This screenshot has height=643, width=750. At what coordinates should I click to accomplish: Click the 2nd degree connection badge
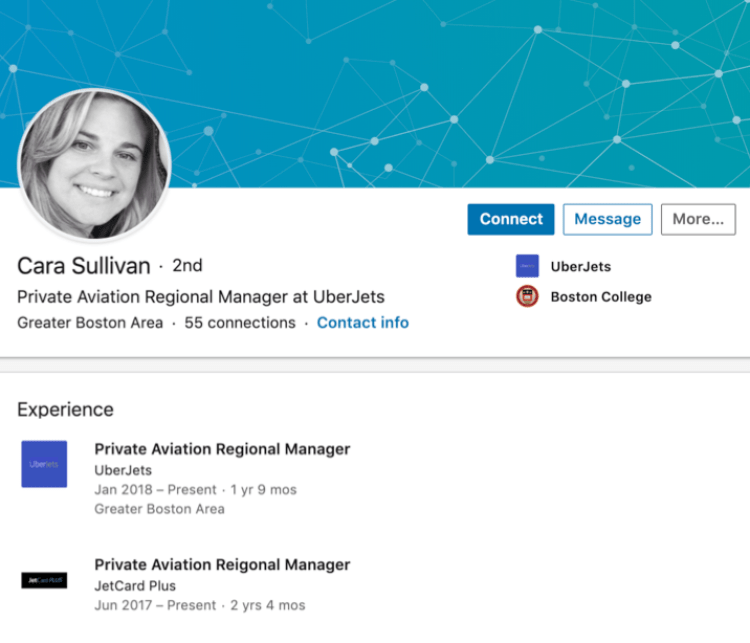coord(187,266)
